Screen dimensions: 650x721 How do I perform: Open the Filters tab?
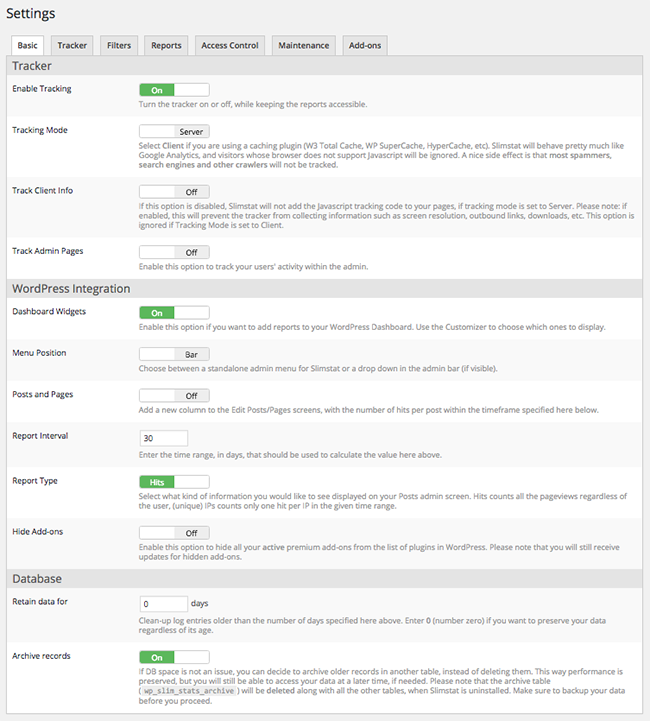118,45
